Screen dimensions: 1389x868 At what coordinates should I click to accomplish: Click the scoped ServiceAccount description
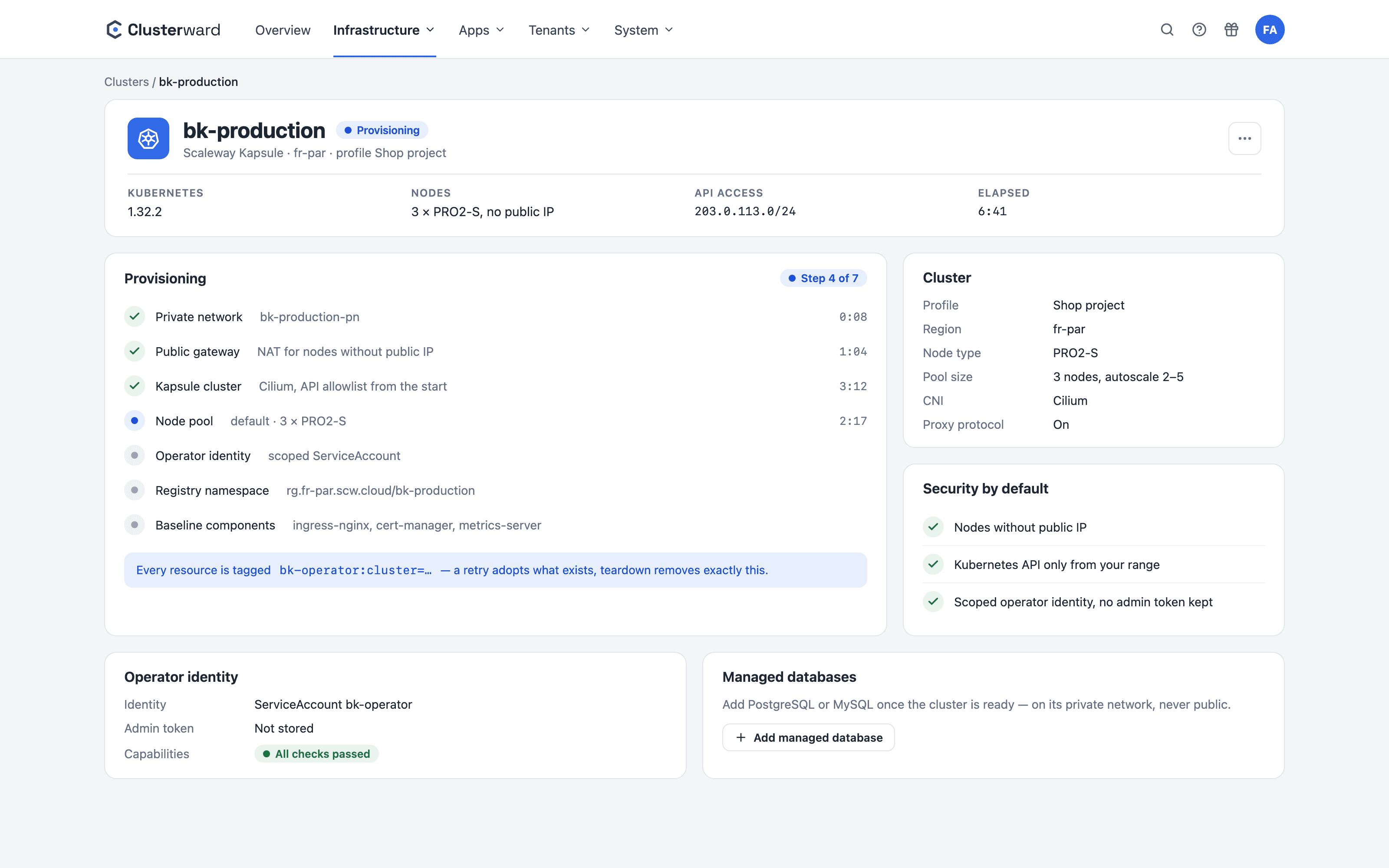point(334,456)
